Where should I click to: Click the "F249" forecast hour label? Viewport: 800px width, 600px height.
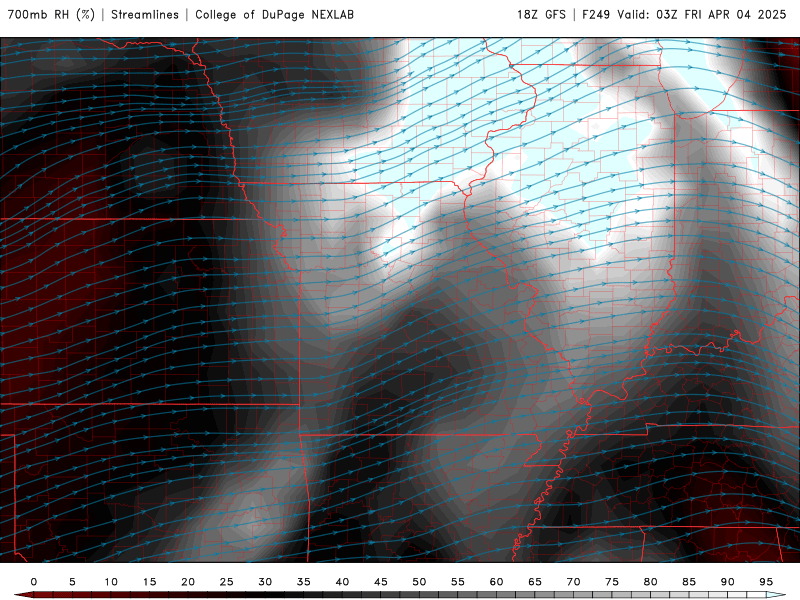tap(596, 14)
